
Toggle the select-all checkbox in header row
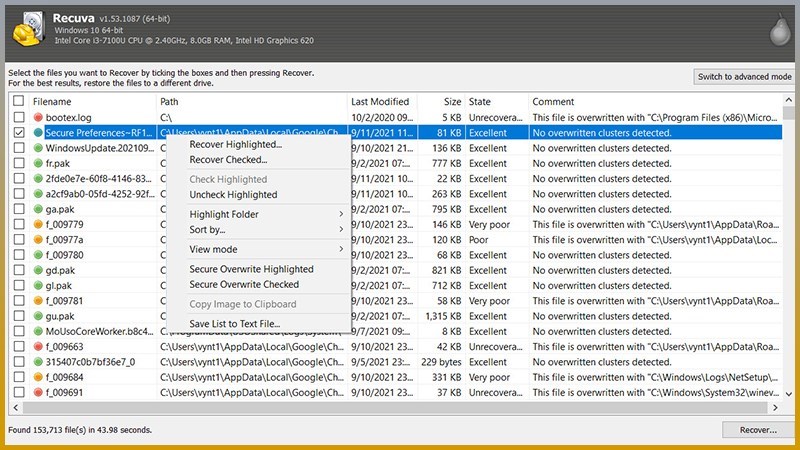[x=19, y=102]
